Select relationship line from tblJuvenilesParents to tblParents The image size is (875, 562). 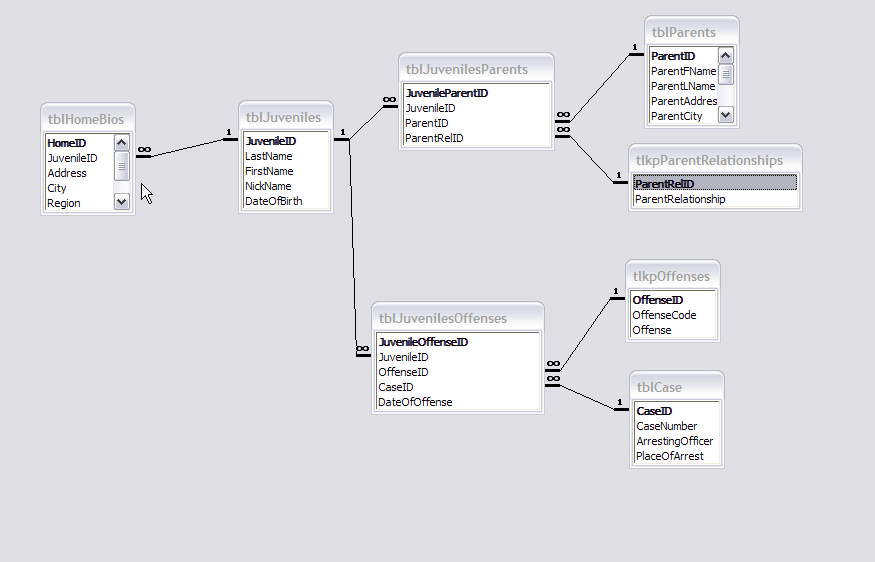pyautogui.click(x=600, y=87)
